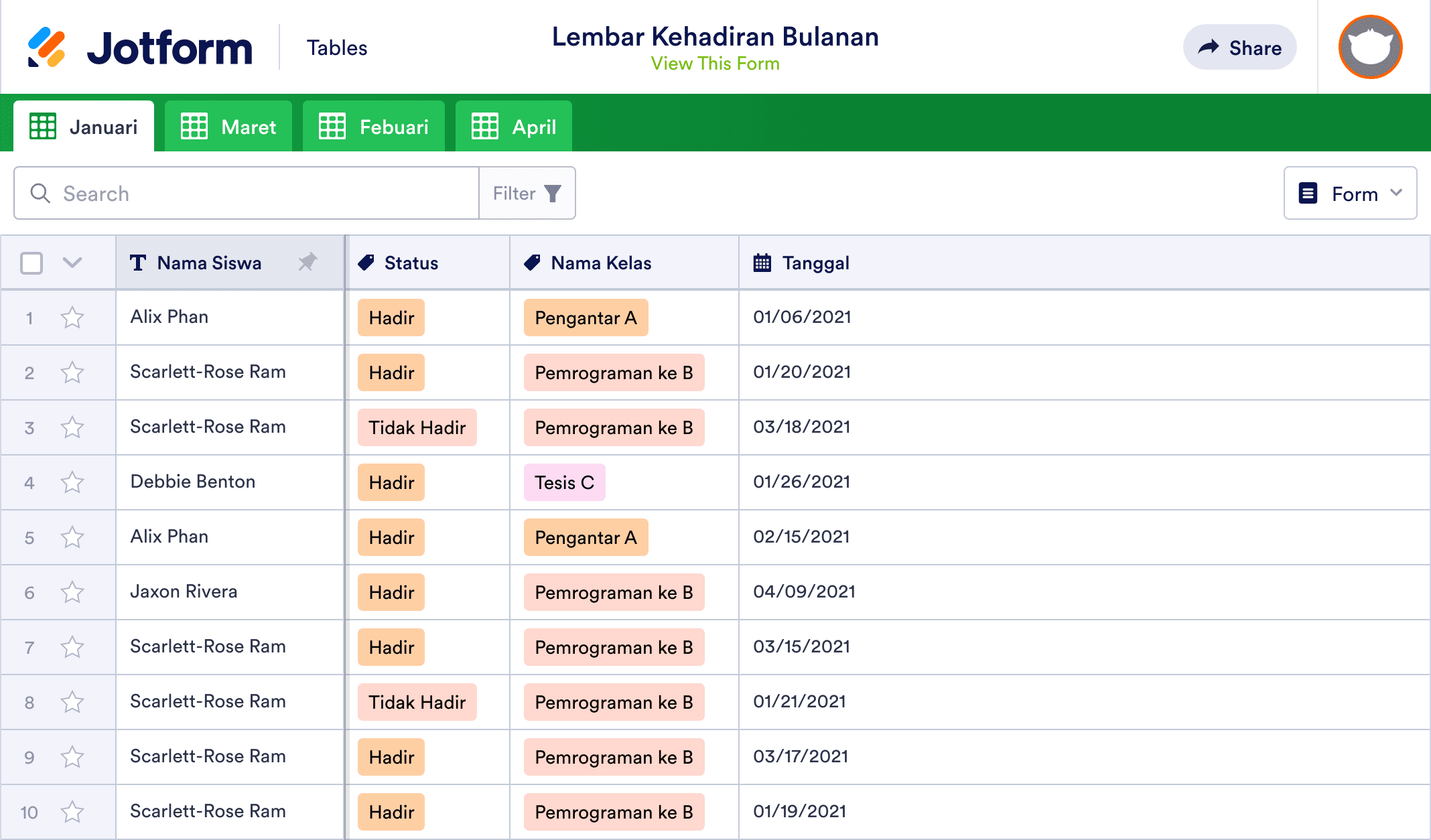Open the Form view dropdown
The height and width of the screenshot is (840, 1431).
click(1349, 193)
